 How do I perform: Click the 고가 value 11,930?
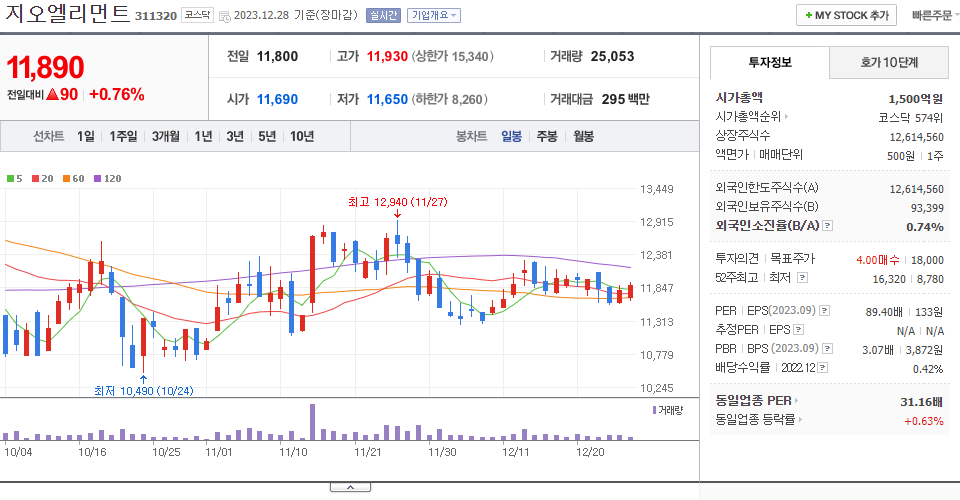[x=387, y=56]
